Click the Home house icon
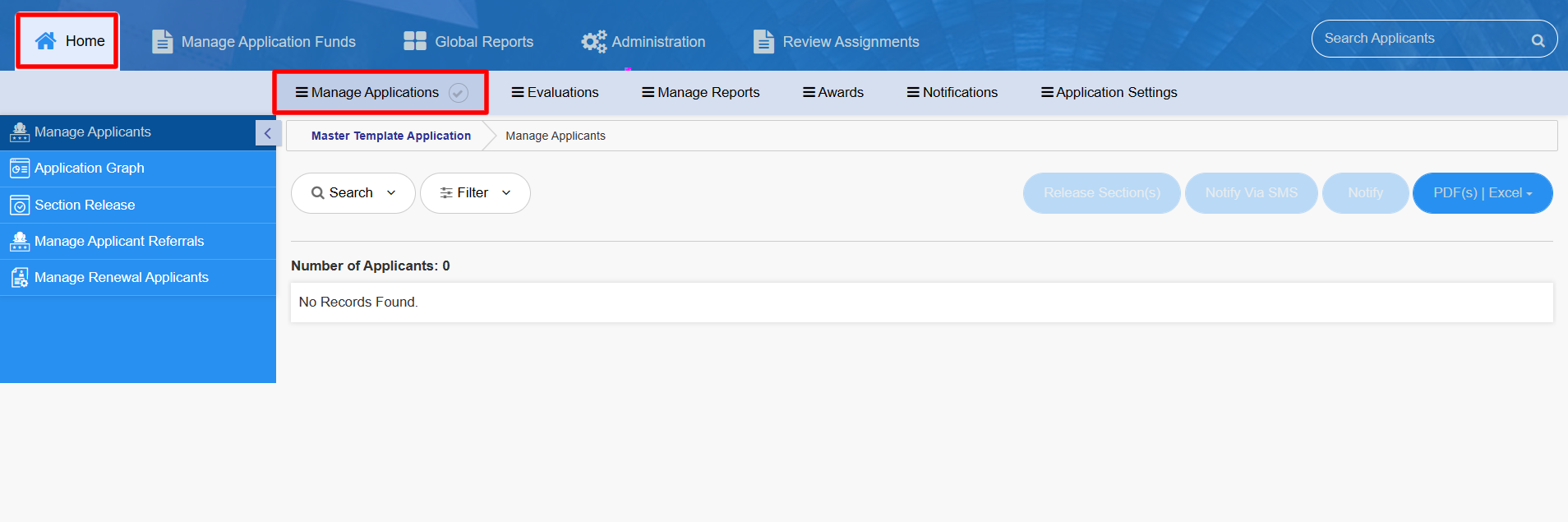The height and width of the screenshot is (522, 1568). (x=46, y=41)
